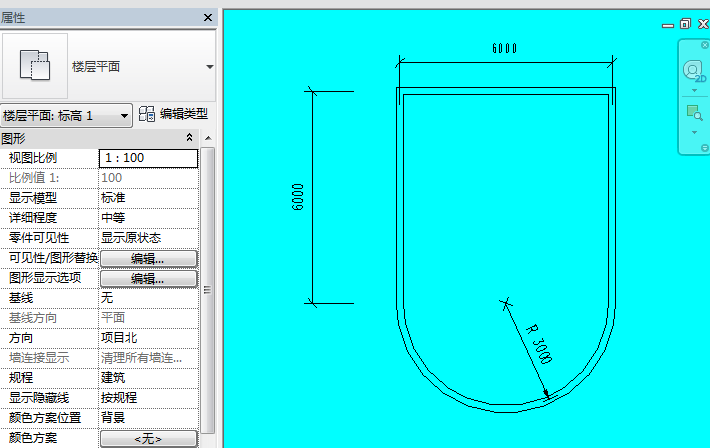Image resolution: width=710 pixels, height=448 pixels.
Task: Close the Properties (属性) panel
Action: (208, 18)
